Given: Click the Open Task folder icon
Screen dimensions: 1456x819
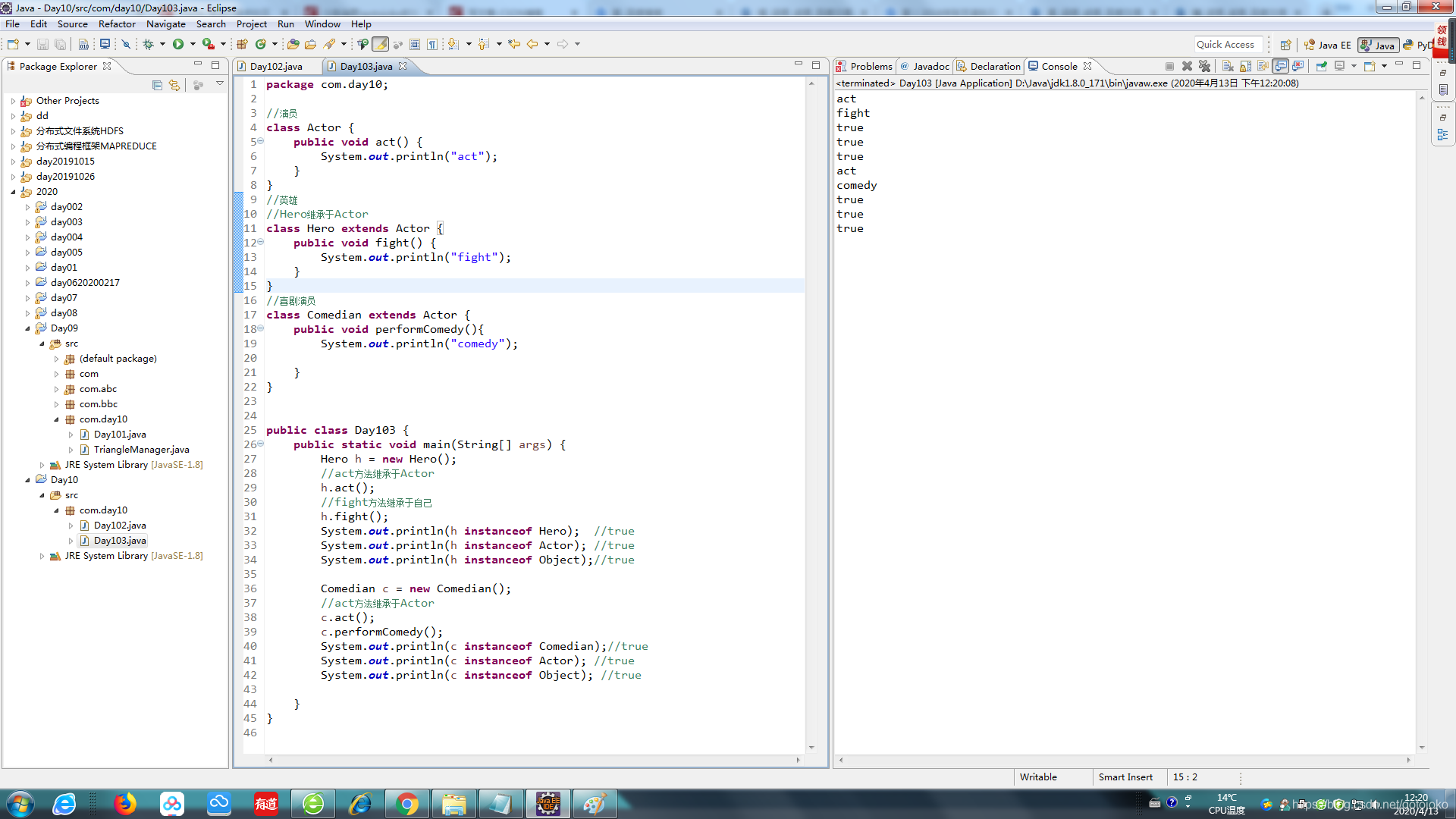Looking at the screenshot, I should point(310,44).
